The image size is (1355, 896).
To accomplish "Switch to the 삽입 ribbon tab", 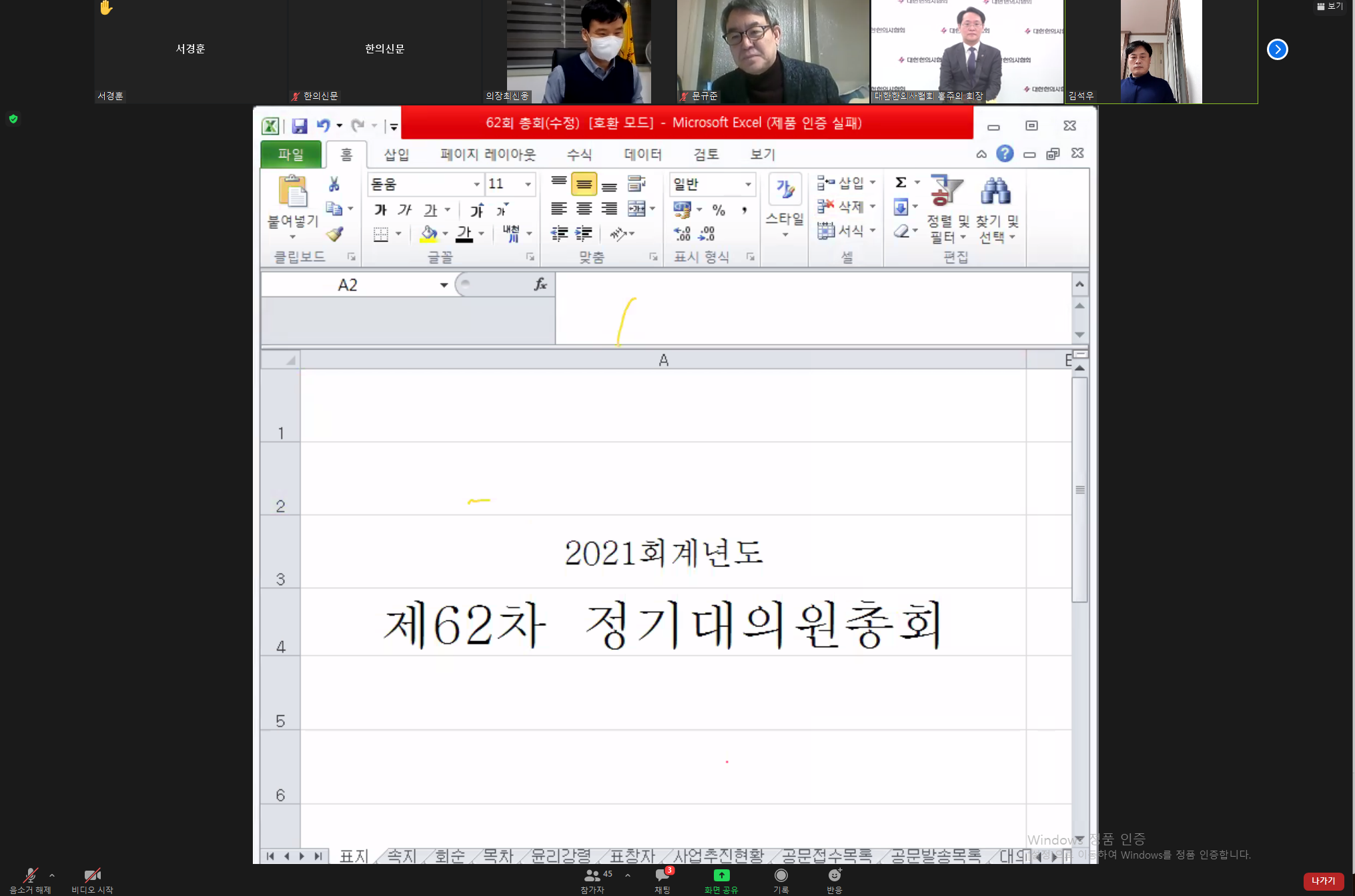I will [x=396, y=154].
